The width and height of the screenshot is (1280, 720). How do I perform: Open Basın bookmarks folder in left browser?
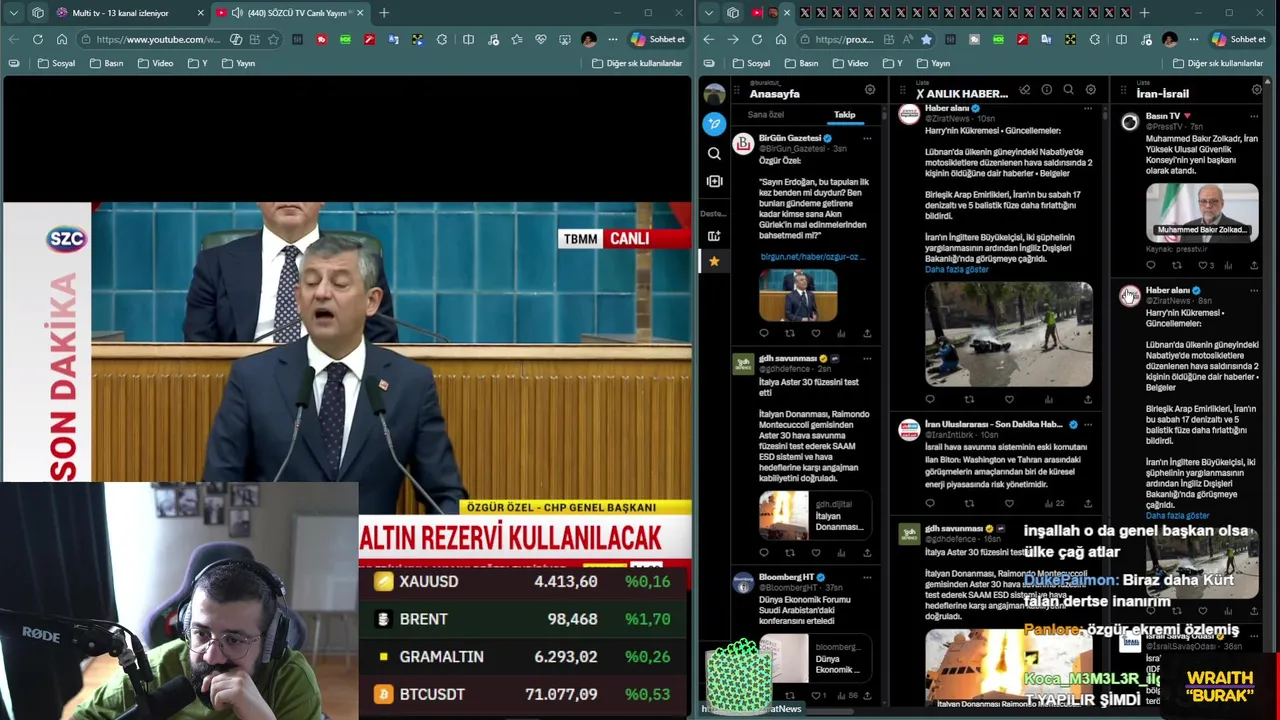[106, 63]
